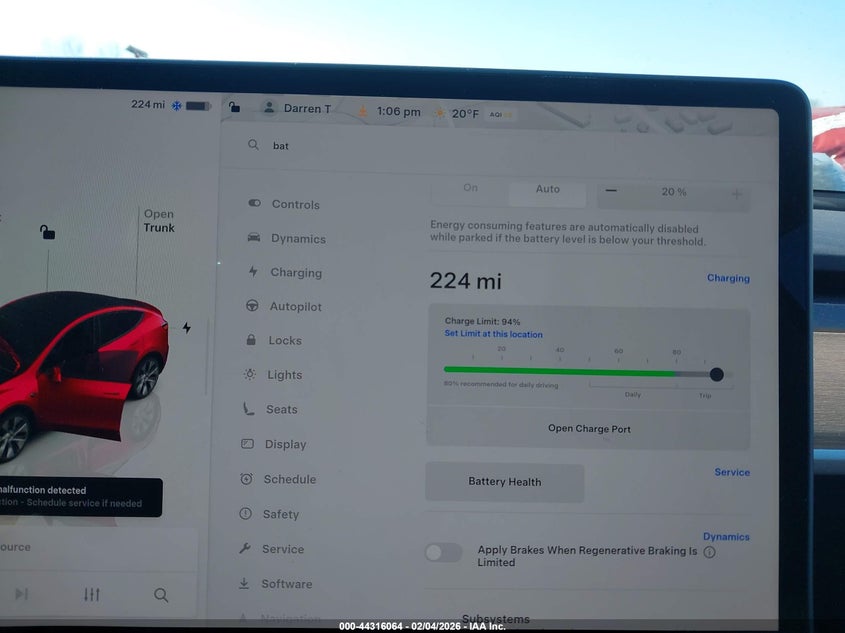
Task: Open the media equalizer settings icon
Action: pyautogui.click(x=91, y=595)
